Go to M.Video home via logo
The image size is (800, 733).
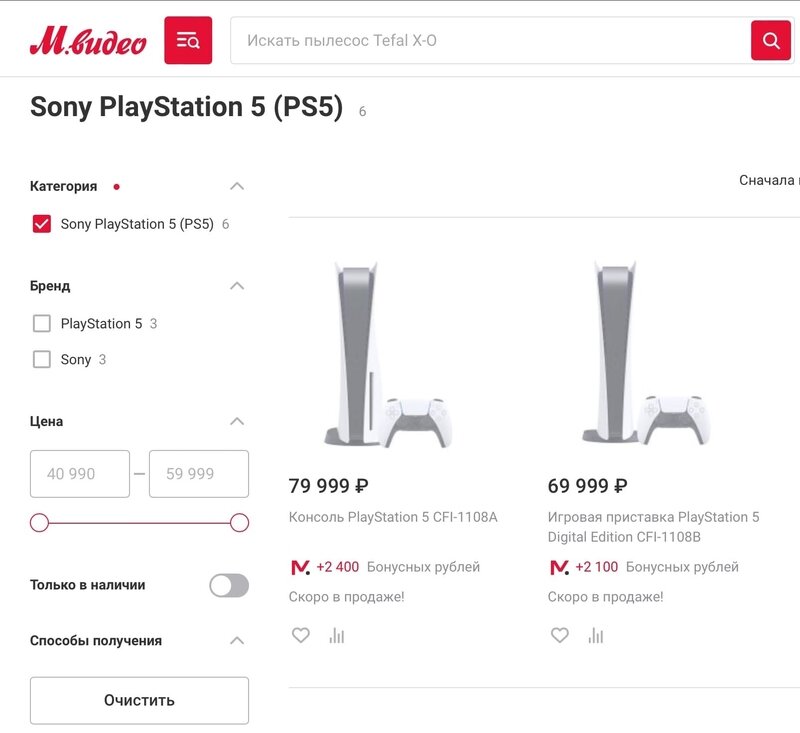[x=88, y=41]
